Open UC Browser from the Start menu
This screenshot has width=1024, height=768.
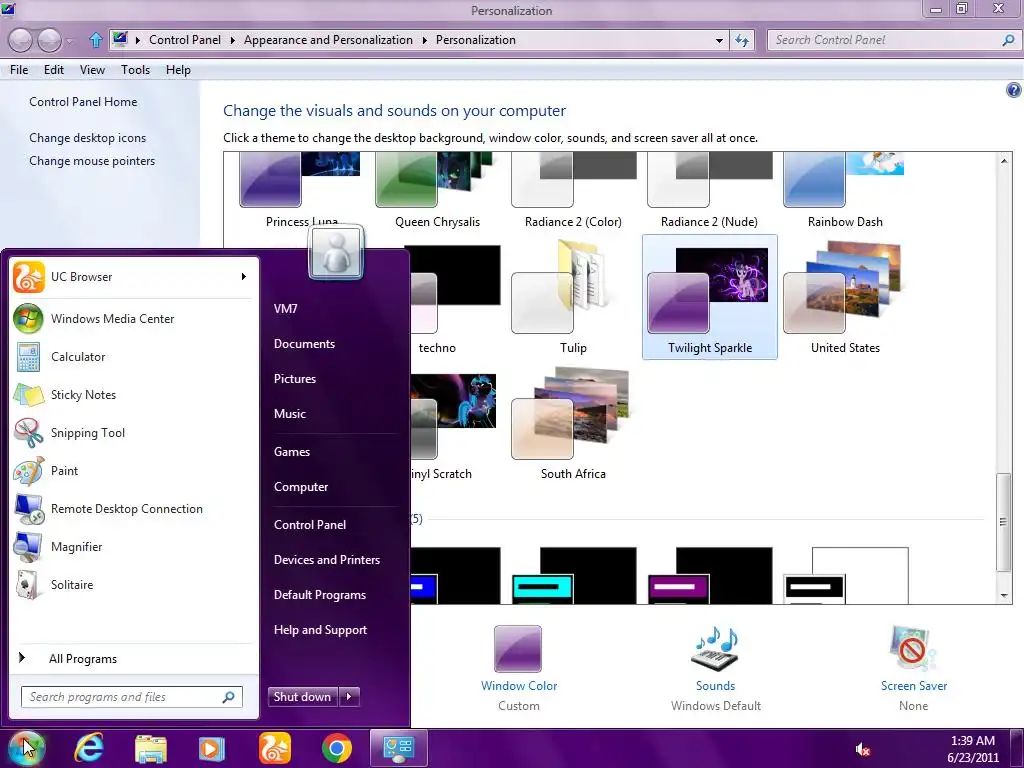pos(131,277)
